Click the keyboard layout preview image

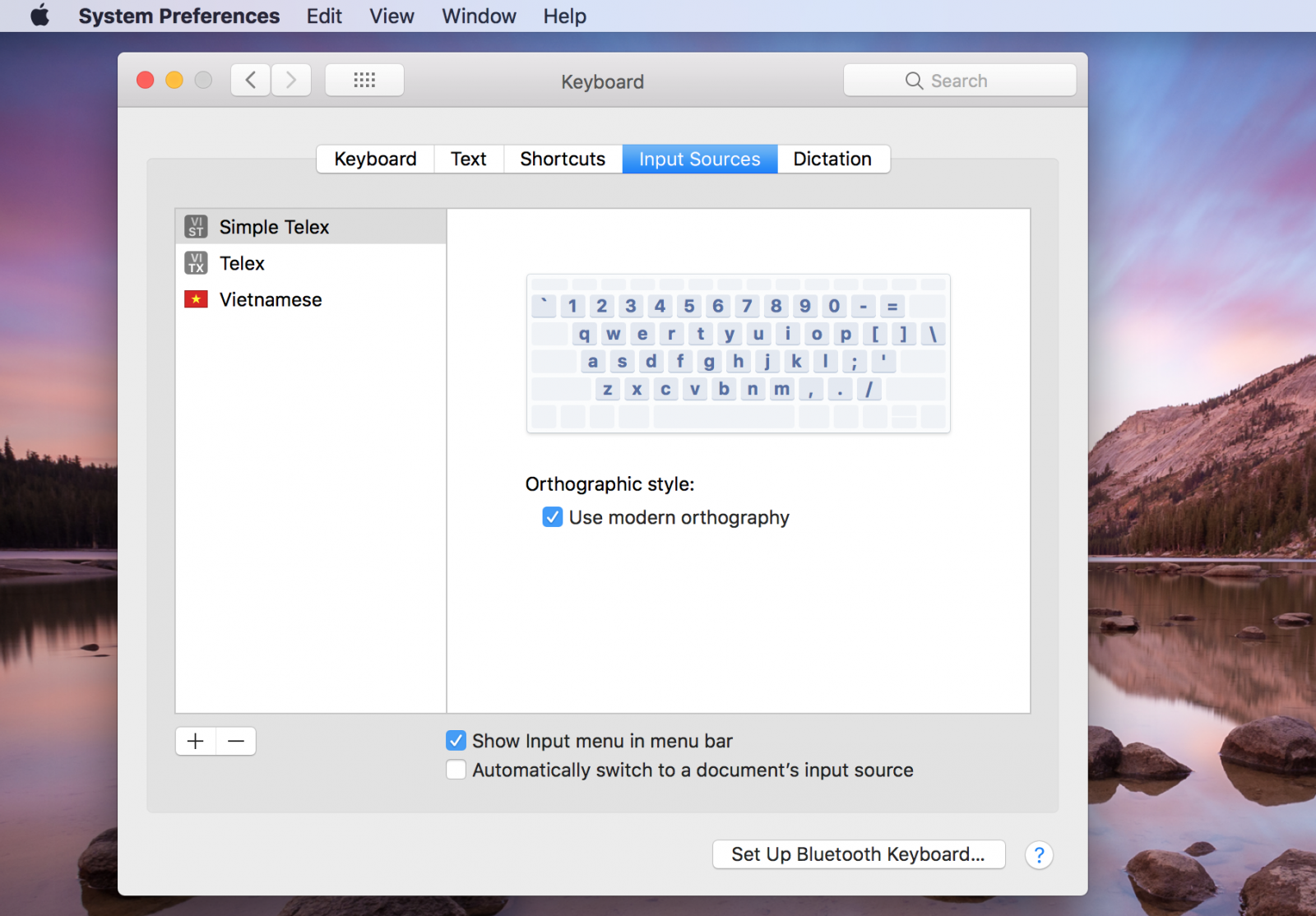[739, 354]
